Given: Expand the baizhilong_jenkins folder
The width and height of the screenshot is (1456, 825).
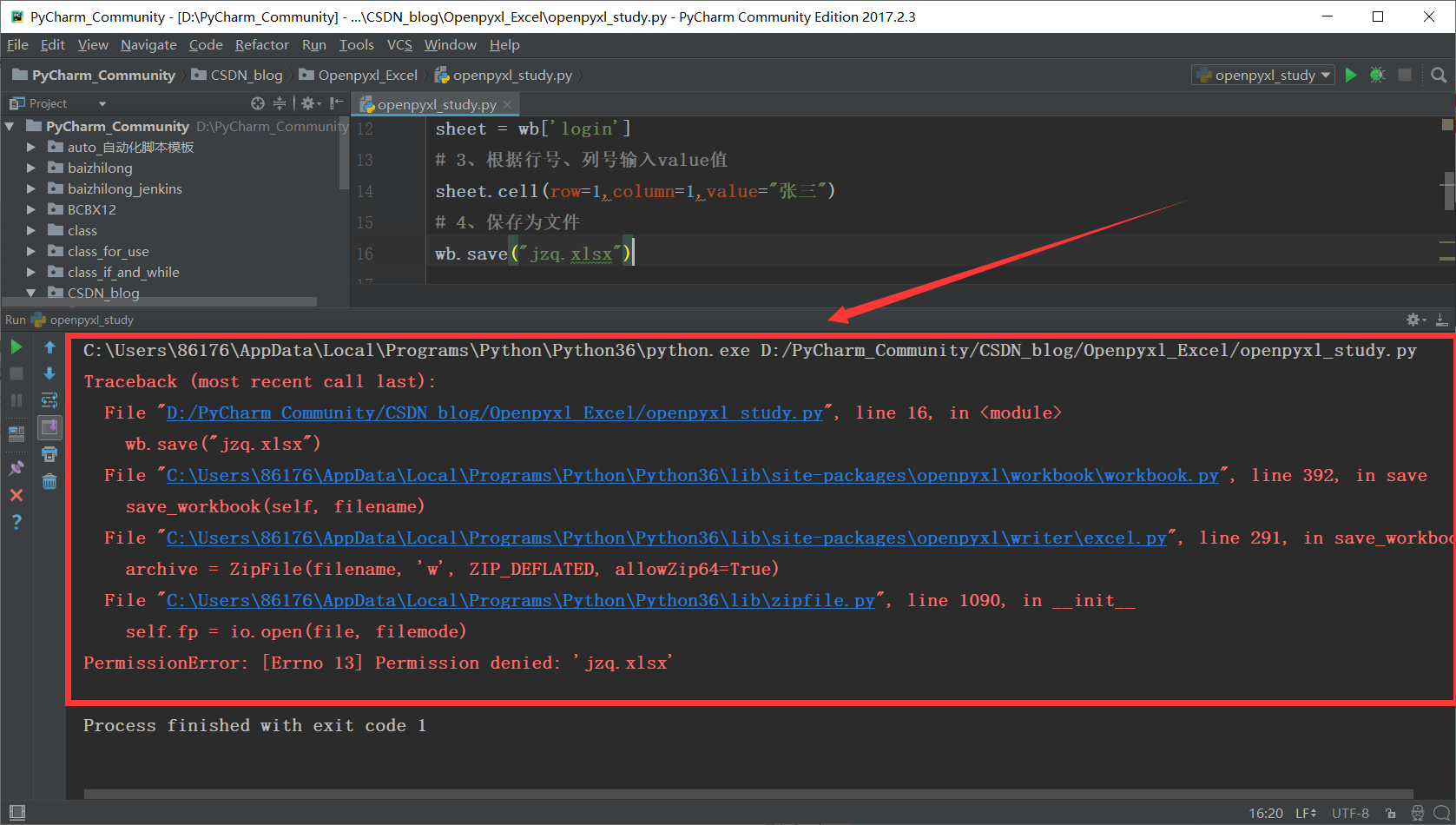Looking at the screenshot, I should tap(31, 188).
